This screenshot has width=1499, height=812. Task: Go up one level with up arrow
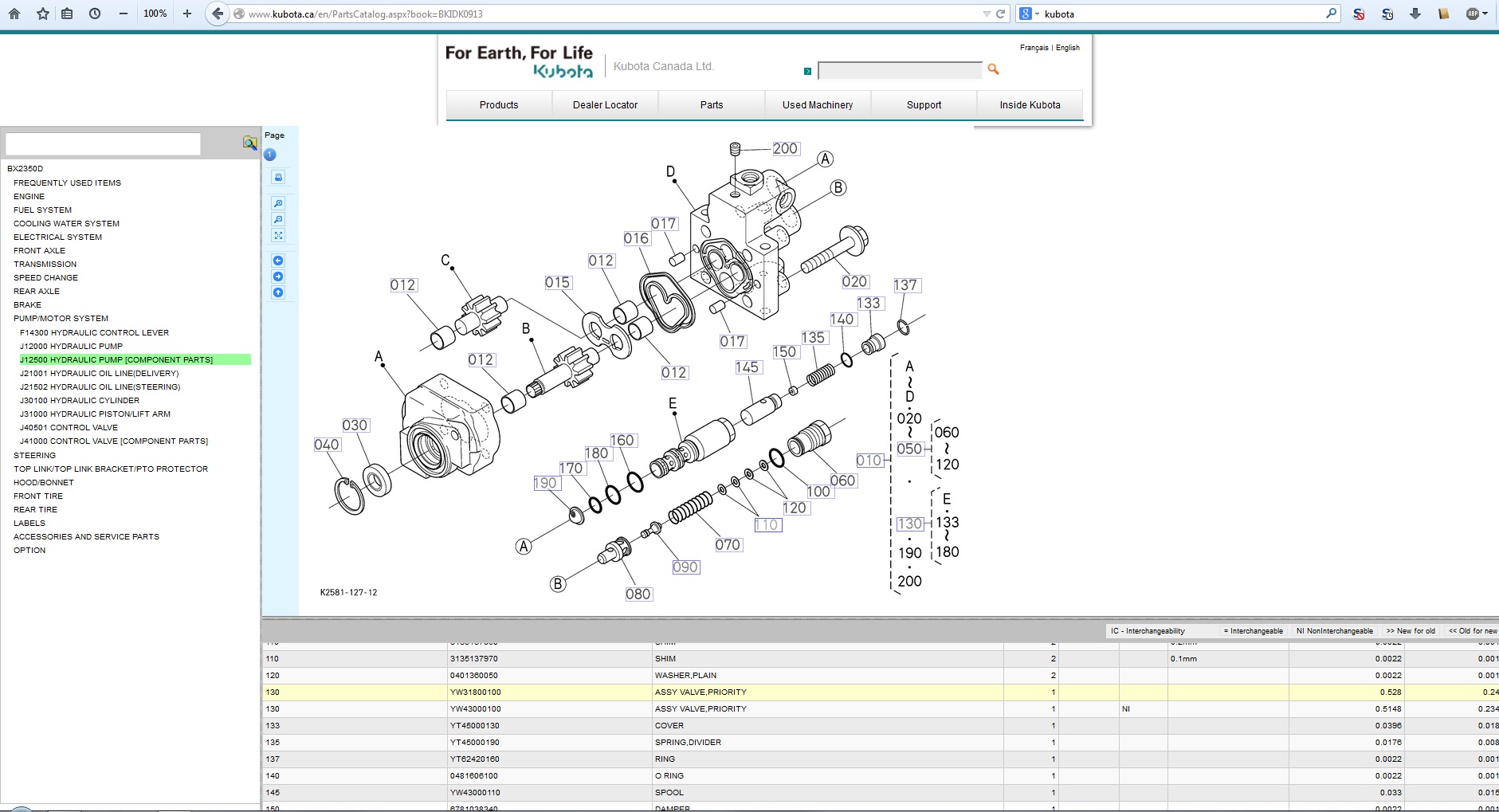[278, 292]
